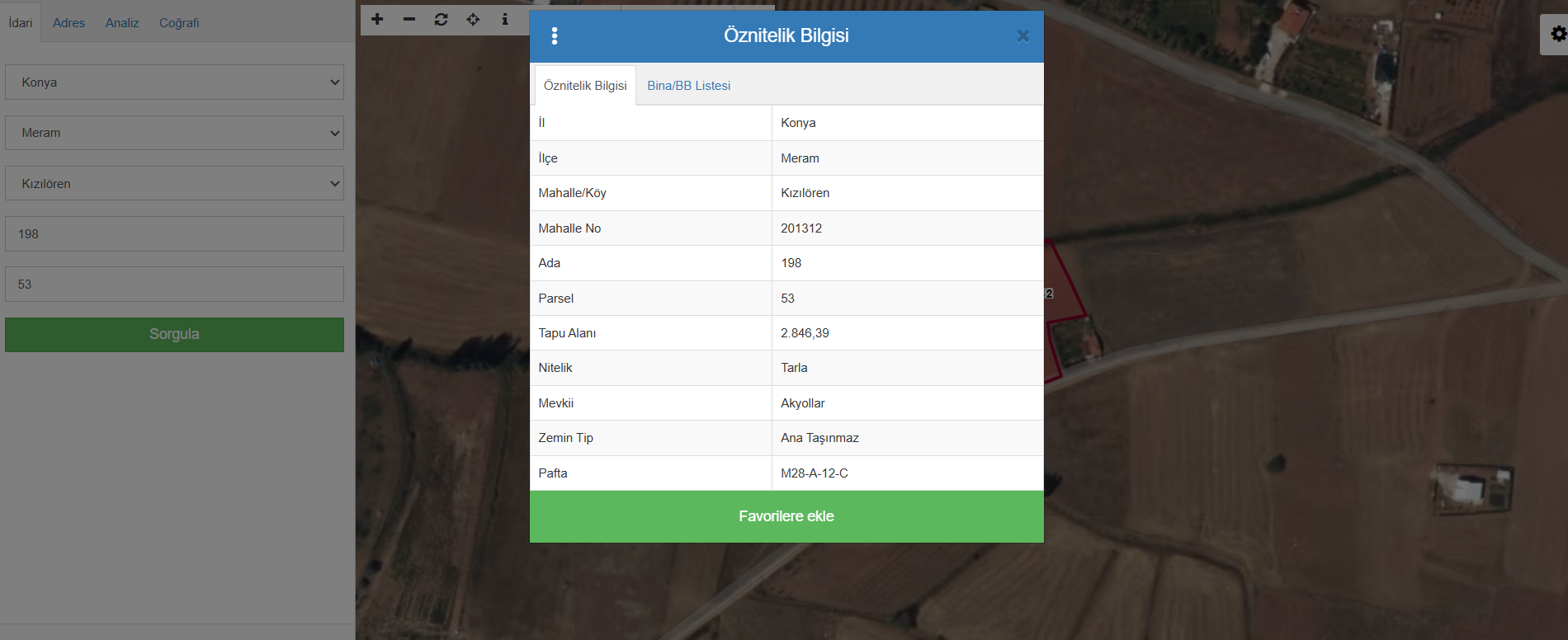The height and width of the screenshot is (640, 1568).
Task: Expand the Meram district dropdown
Action: 174,133
